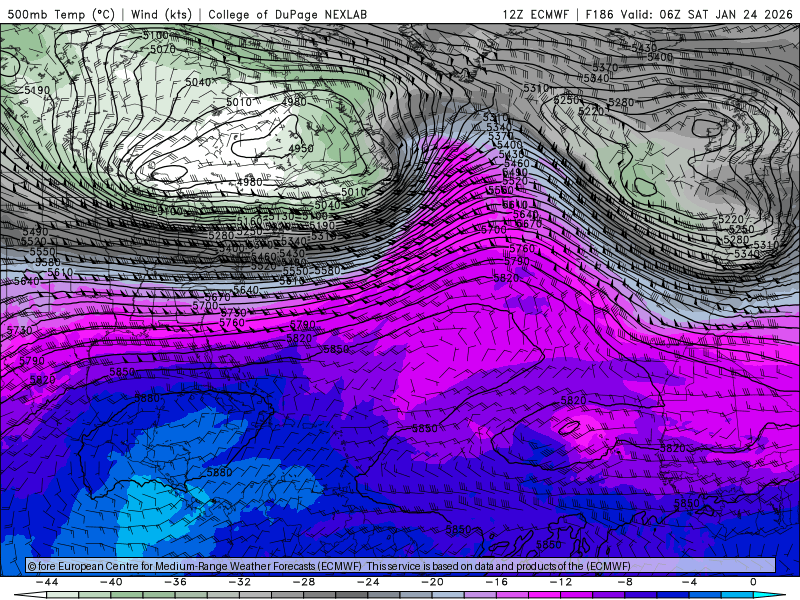800x600 pixels.
Task: Click the '5490' contour label at left edge
Action: [35, 232]
